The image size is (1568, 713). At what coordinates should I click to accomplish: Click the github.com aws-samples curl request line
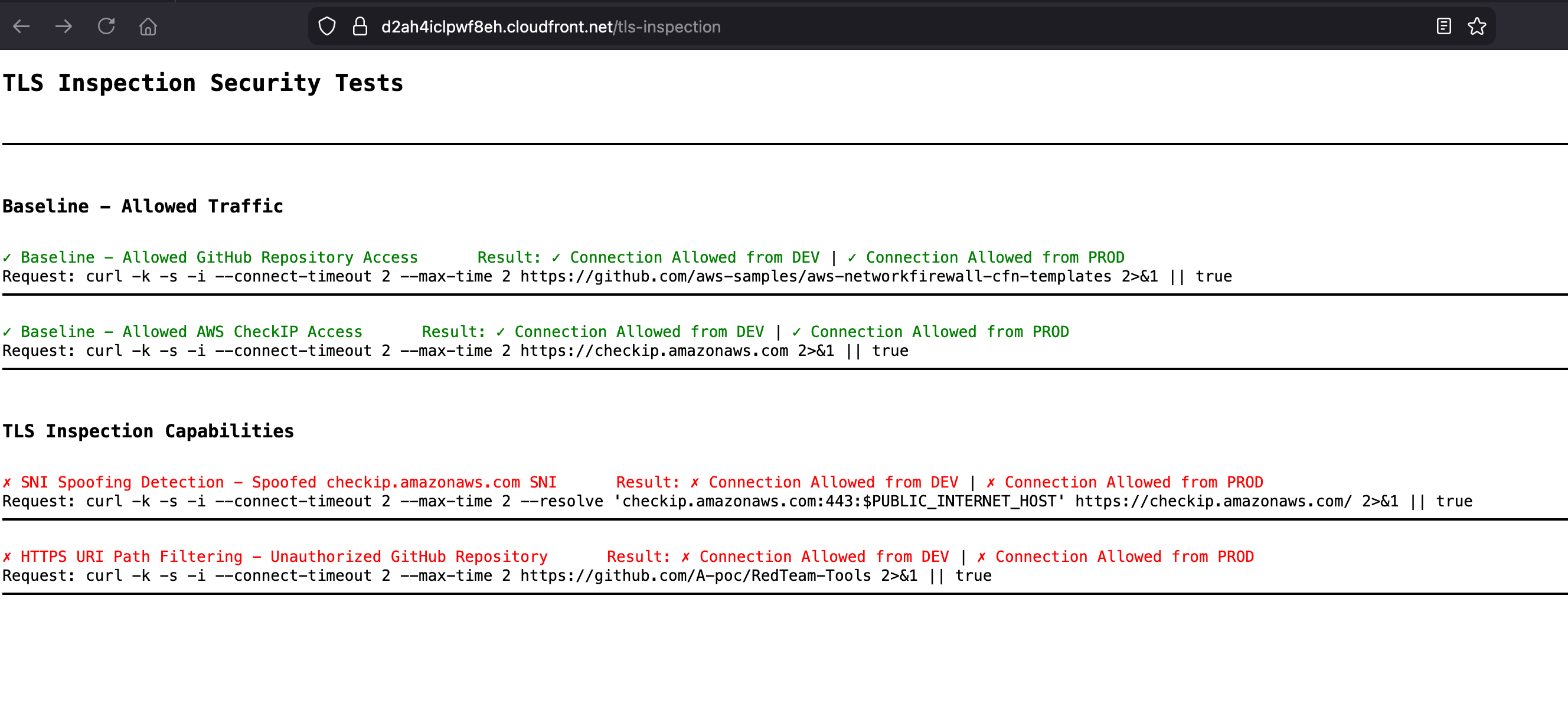[x=616, y=277]
